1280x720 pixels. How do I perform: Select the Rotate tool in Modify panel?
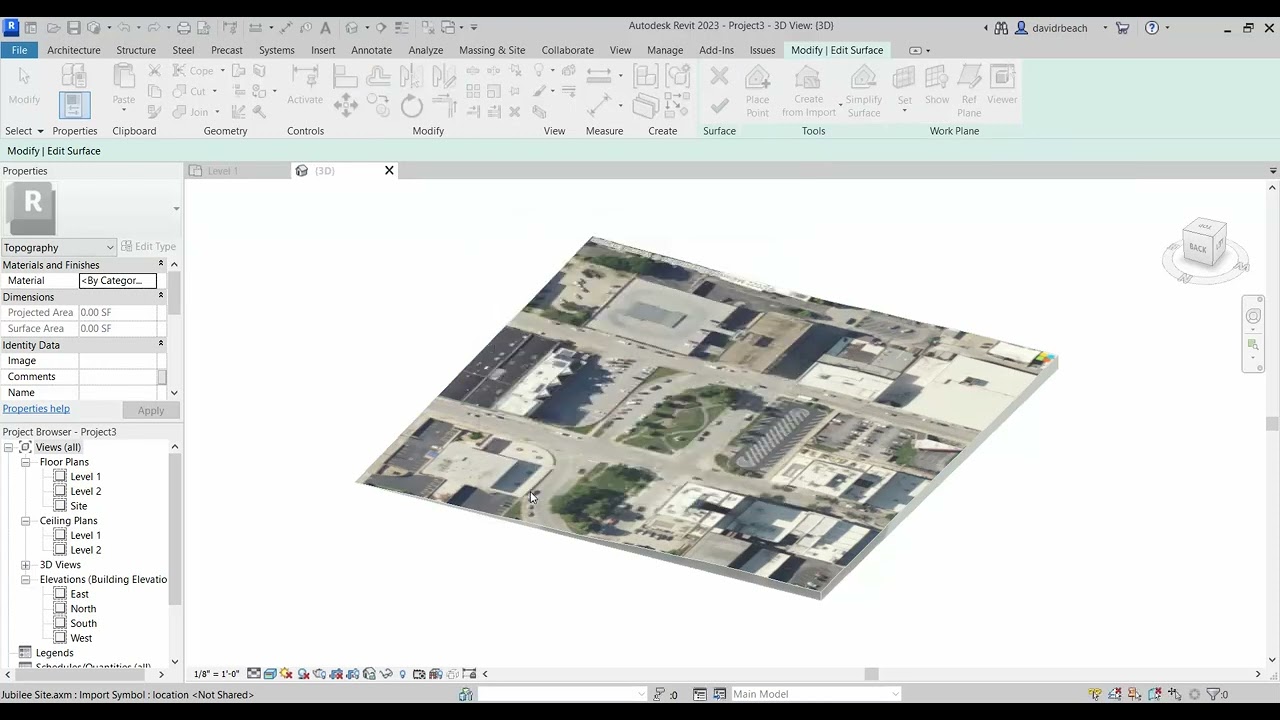tap(412, 106)
